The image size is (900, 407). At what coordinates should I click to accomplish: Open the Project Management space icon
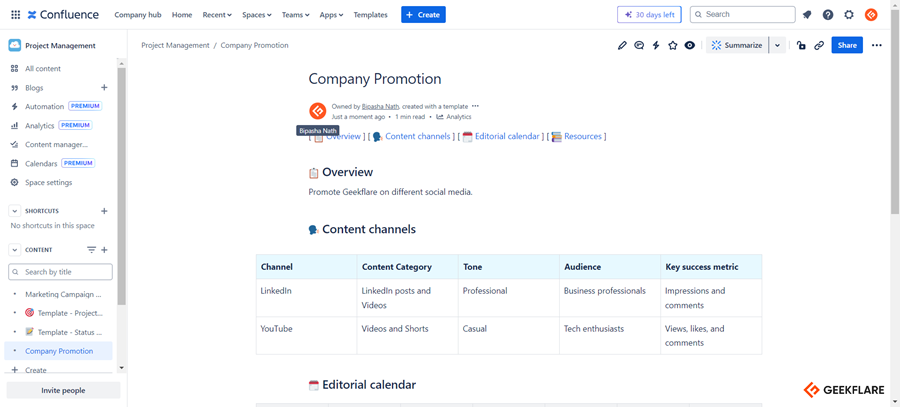pyautogui.click(x=14, y=46)
